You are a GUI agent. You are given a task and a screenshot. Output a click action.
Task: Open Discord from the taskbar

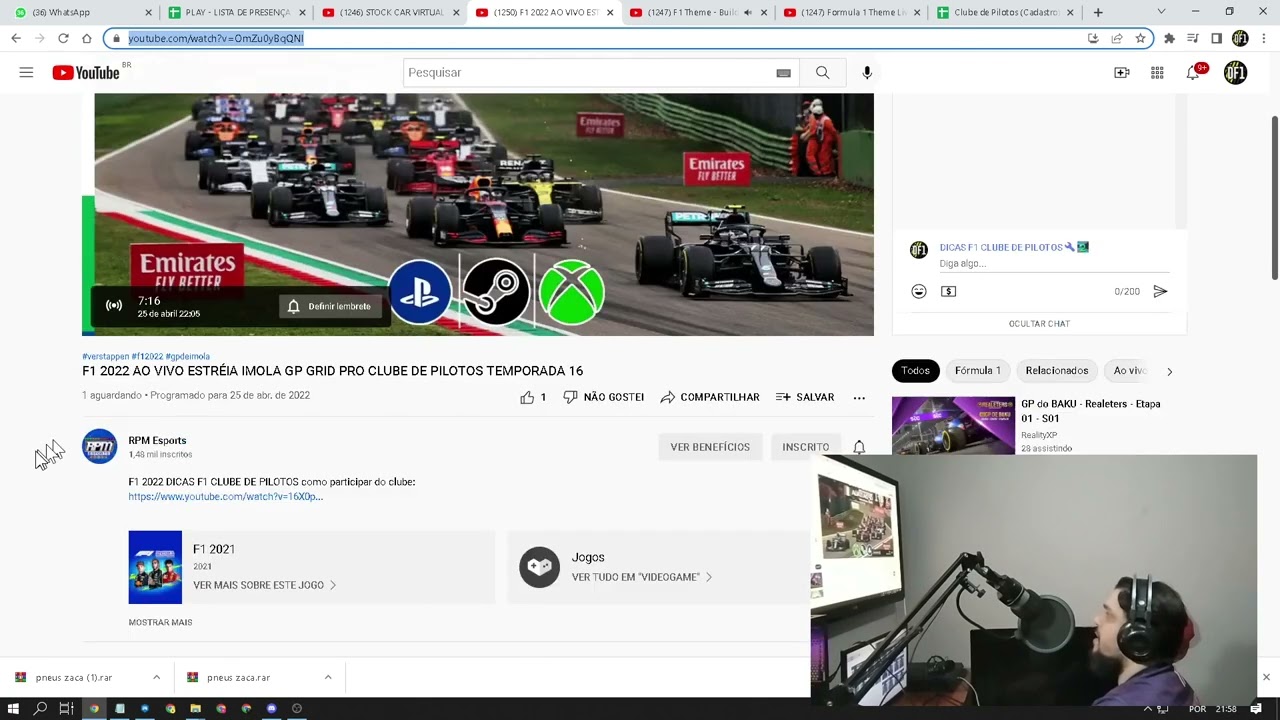pyautogui.click(x=271, y=708)
